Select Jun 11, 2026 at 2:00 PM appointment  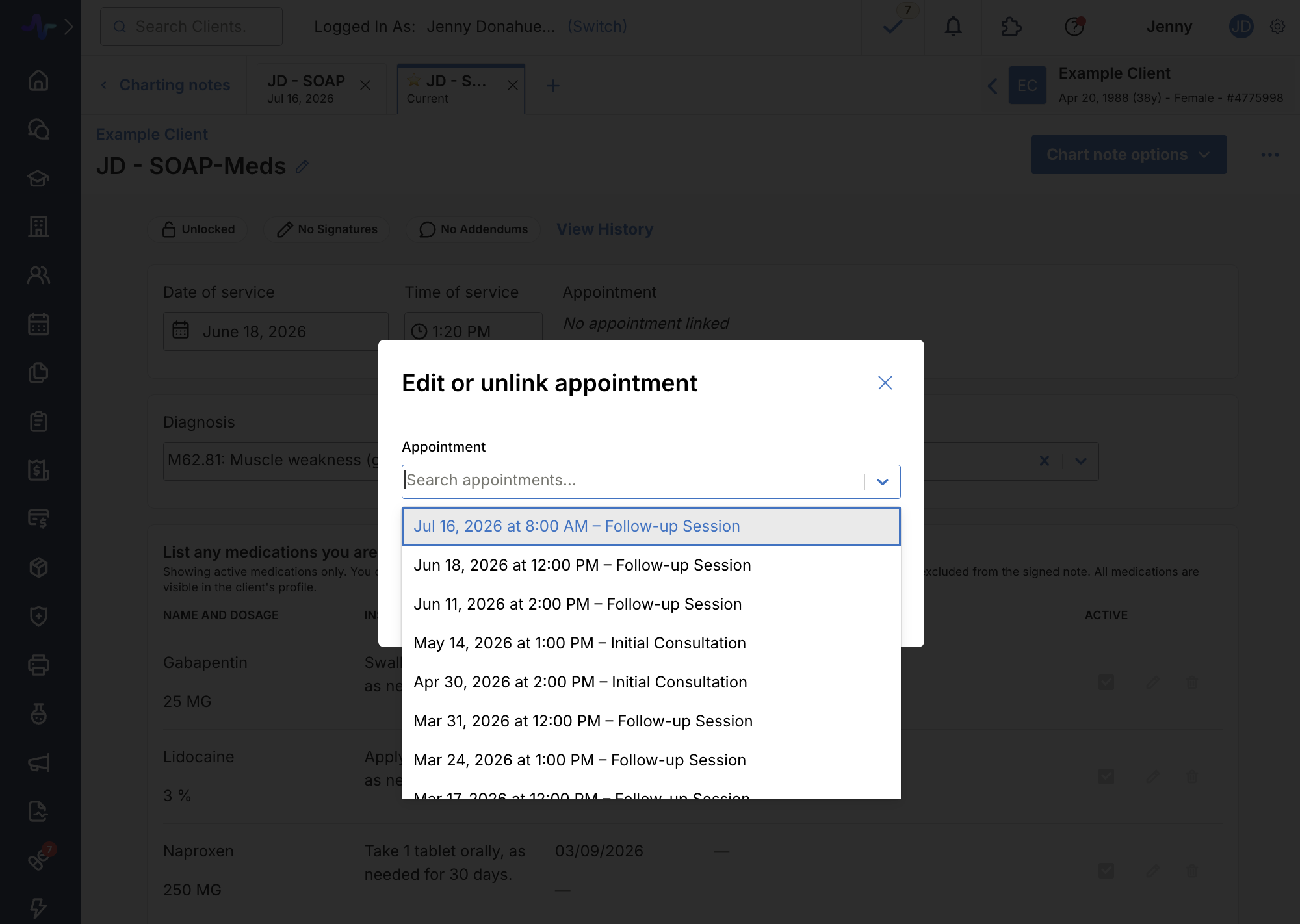pos(651,604)
